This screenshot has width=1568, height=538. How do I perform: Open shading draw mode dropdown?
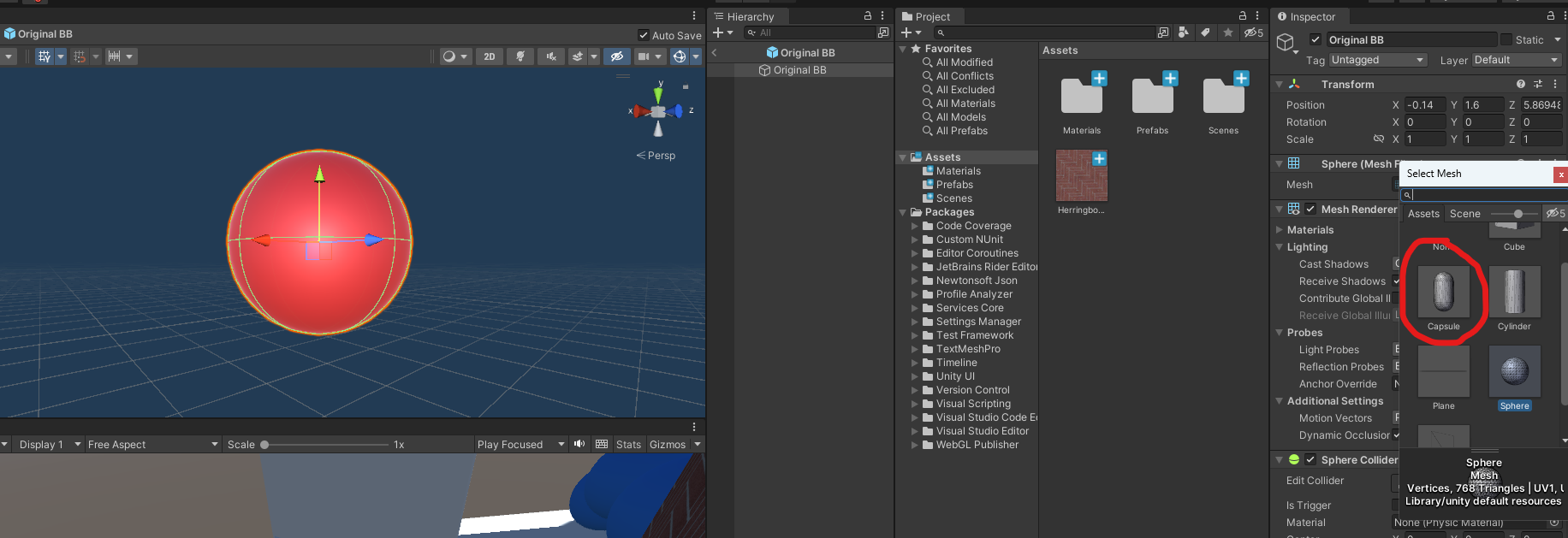455,56
